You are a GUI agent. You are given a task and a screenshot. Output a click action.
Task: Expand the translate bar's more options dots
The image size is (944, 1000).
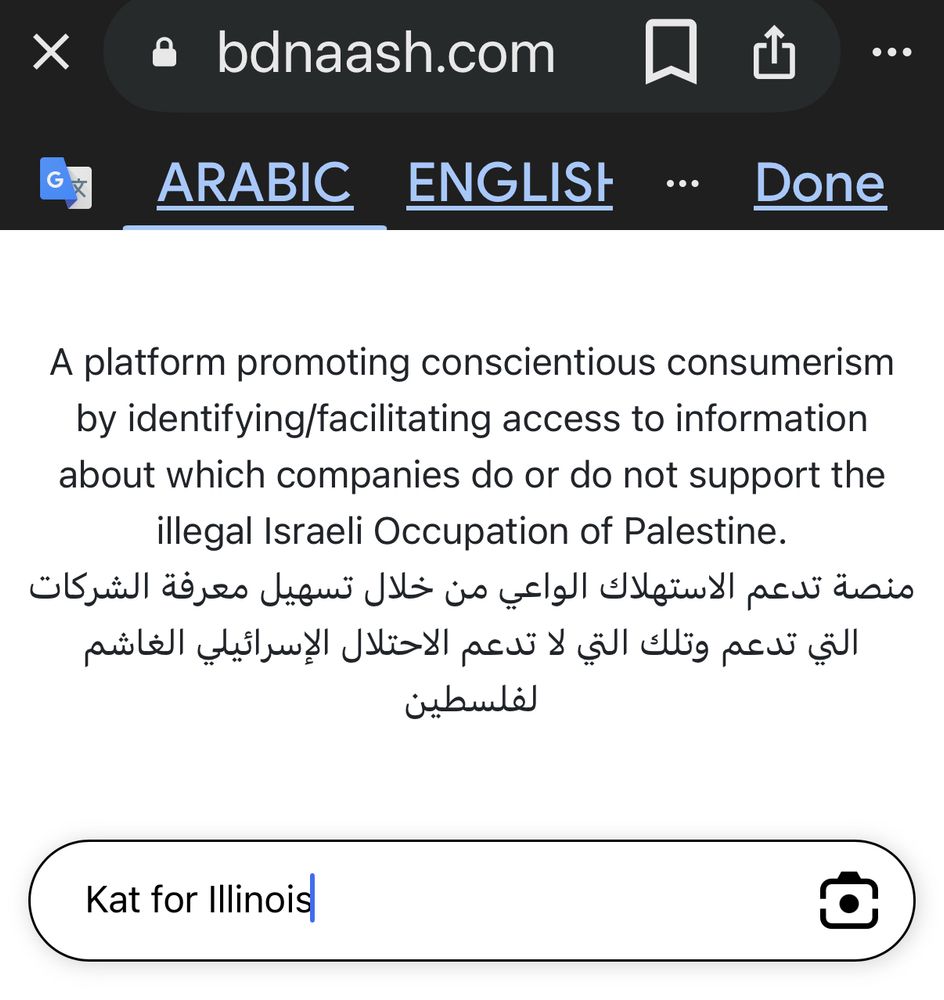click(682, 184)
